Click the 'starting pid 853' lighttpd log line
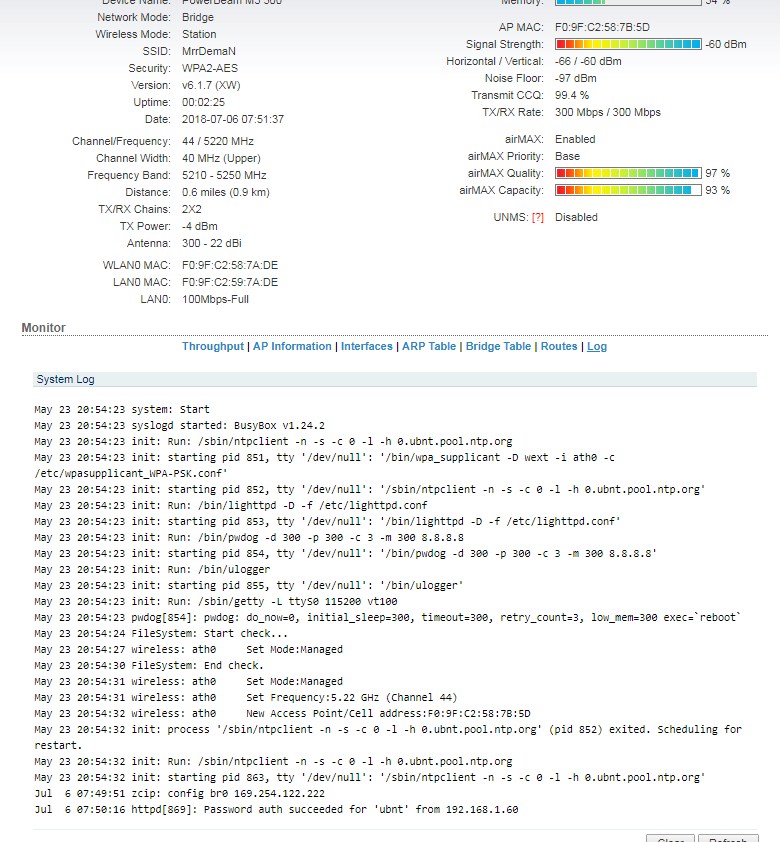This screenshot has height=842, width=780. coord(327,521)
